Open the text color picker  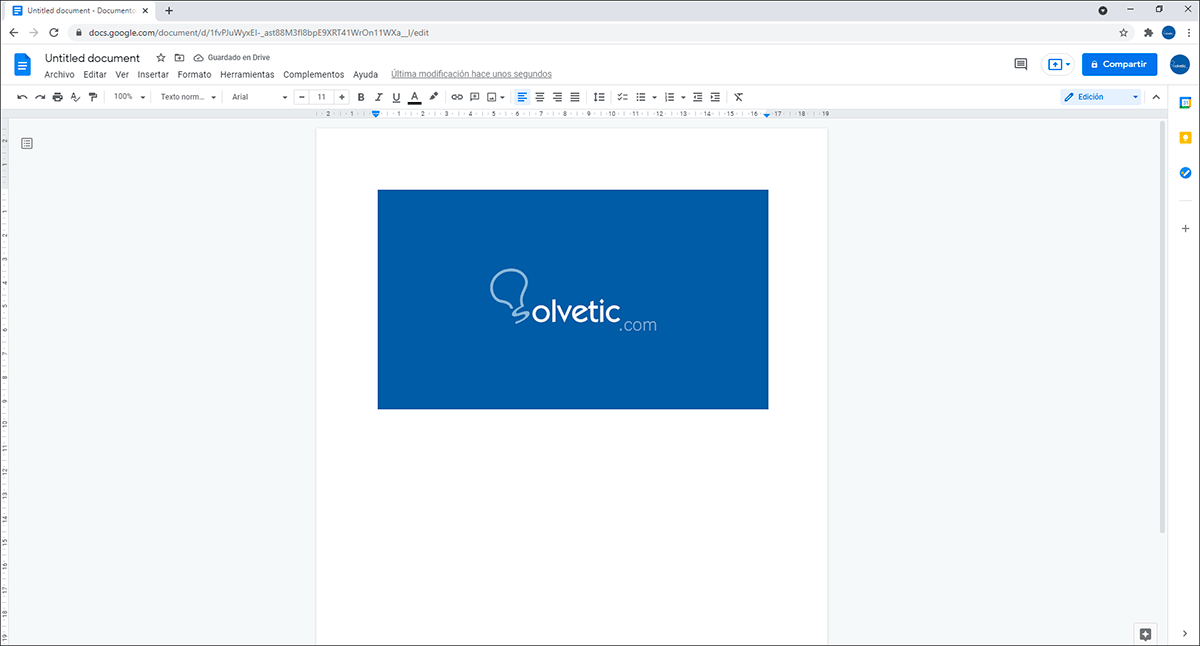(414, 97)
